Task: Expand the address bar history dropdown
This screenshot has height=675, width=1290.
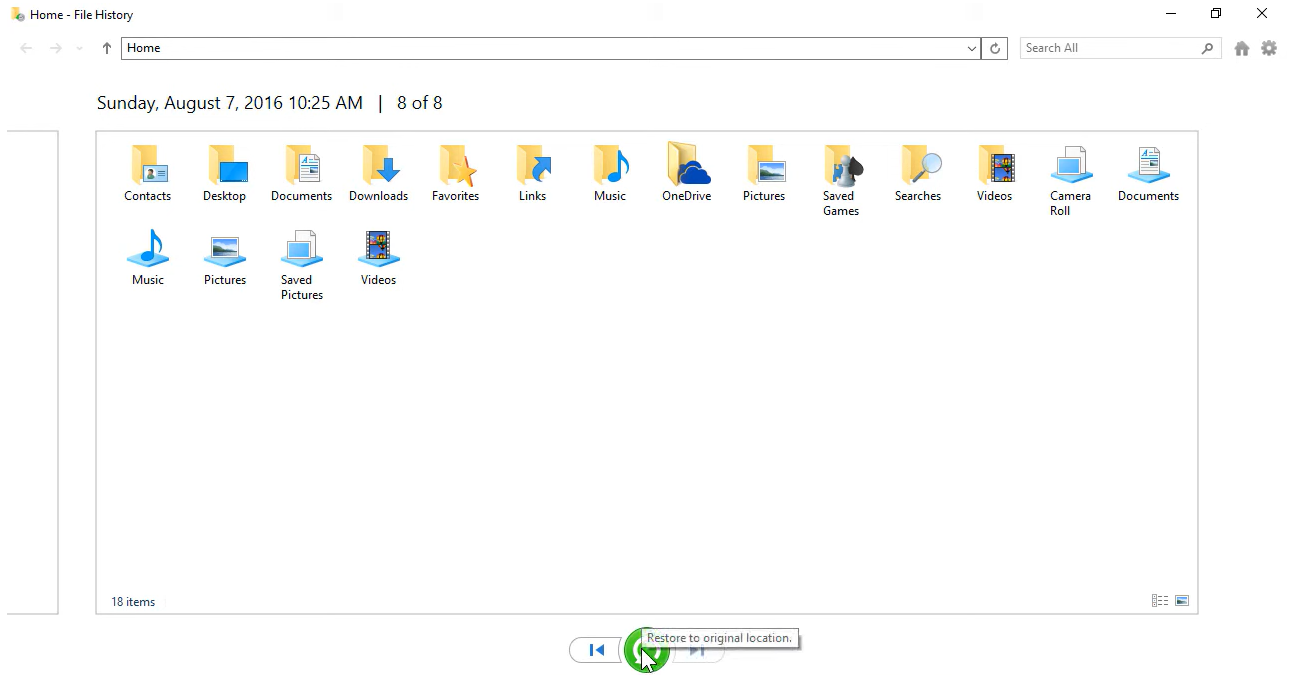Action: point(972,48)
